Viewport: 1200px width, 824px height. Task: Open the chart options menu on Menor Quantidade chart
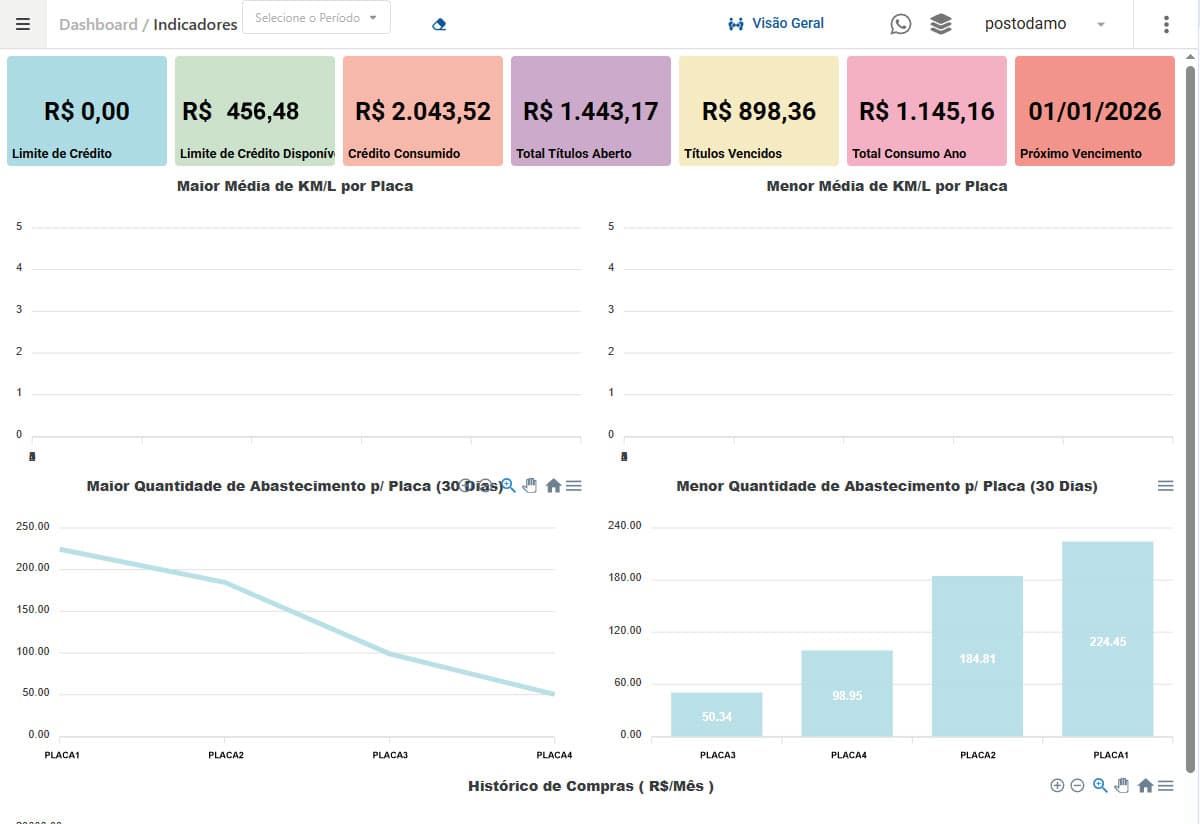(x=1165, y=486)
